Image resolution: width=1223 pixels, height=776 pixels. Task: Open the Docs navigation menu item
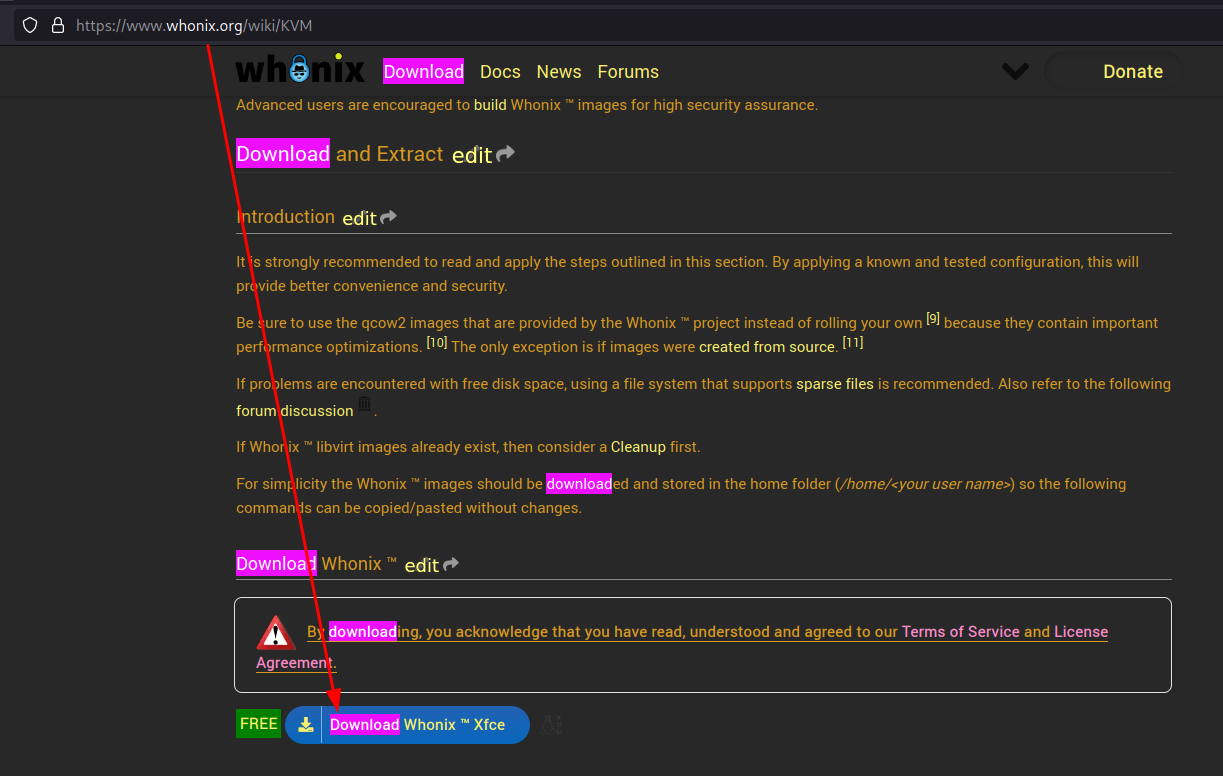click(500, 72)
